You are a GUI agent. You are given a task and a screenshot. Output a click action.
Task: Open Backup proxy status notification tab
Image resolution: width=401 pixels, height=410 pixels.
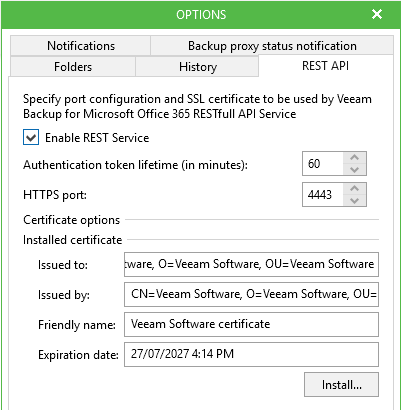coord(272,46)
